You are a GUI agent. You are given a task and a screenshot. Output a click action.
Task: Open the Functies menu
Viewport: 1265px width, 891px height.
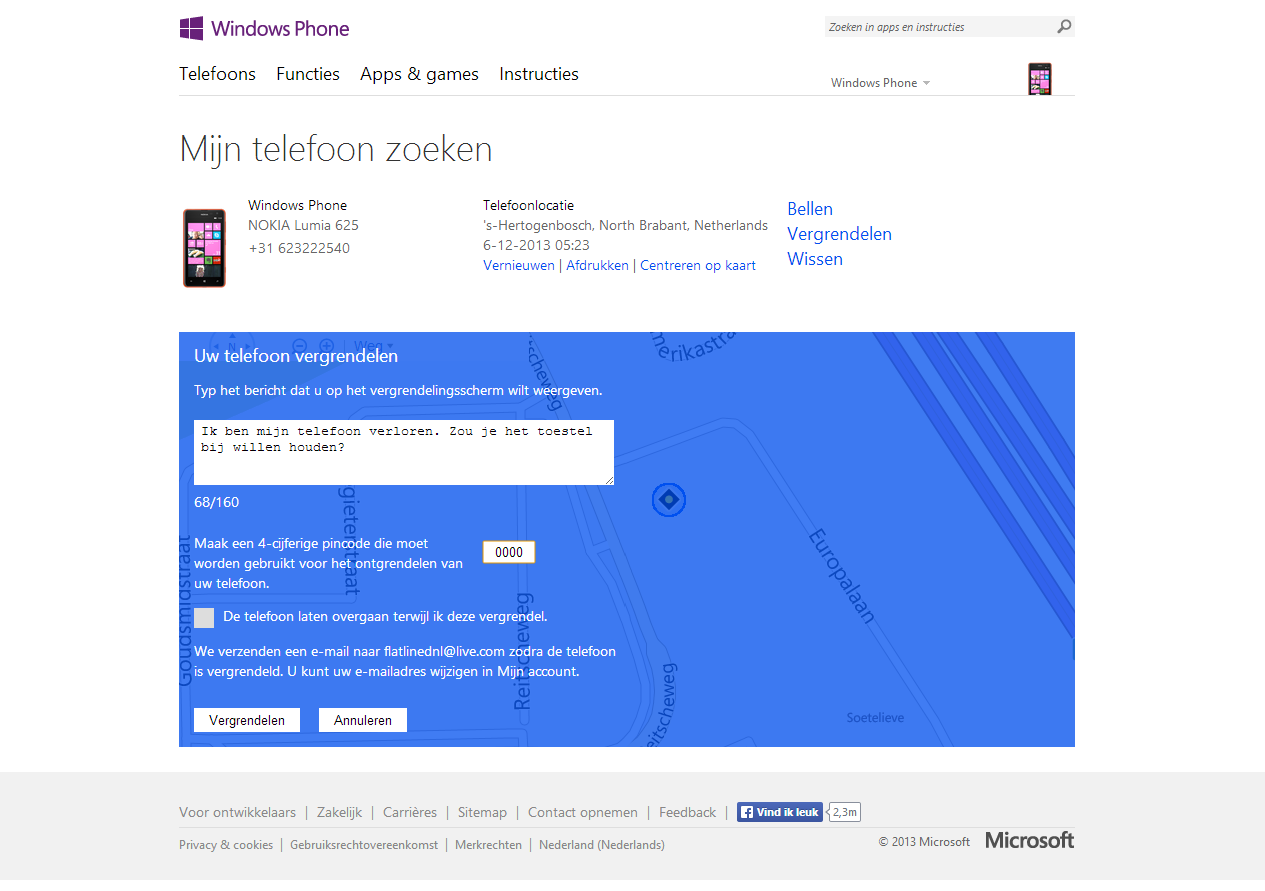pos(308,74)
